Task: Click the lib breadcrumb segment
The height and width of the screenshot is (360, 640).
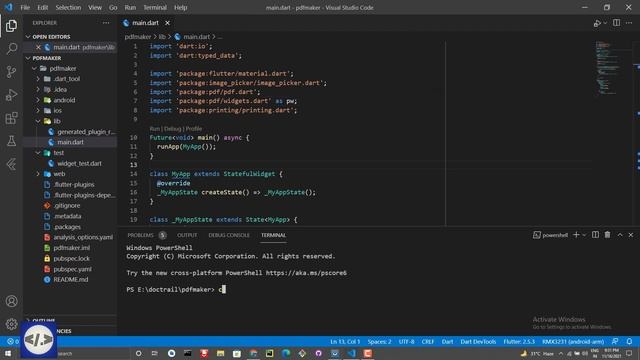Action: click(162, 37)
